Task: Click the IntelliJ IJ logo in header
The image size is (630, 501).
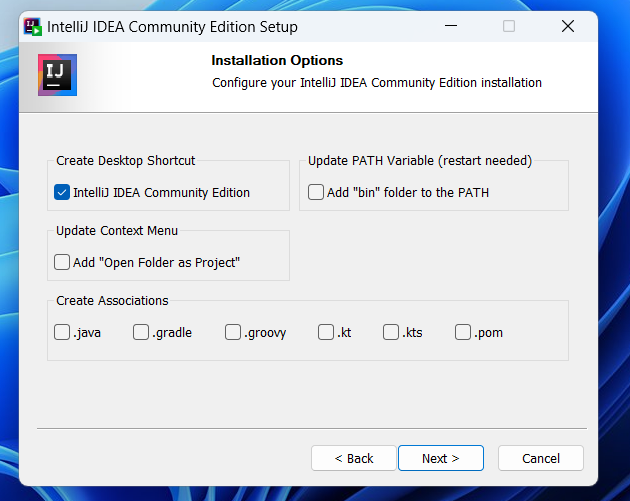Action: pos(57,75)
